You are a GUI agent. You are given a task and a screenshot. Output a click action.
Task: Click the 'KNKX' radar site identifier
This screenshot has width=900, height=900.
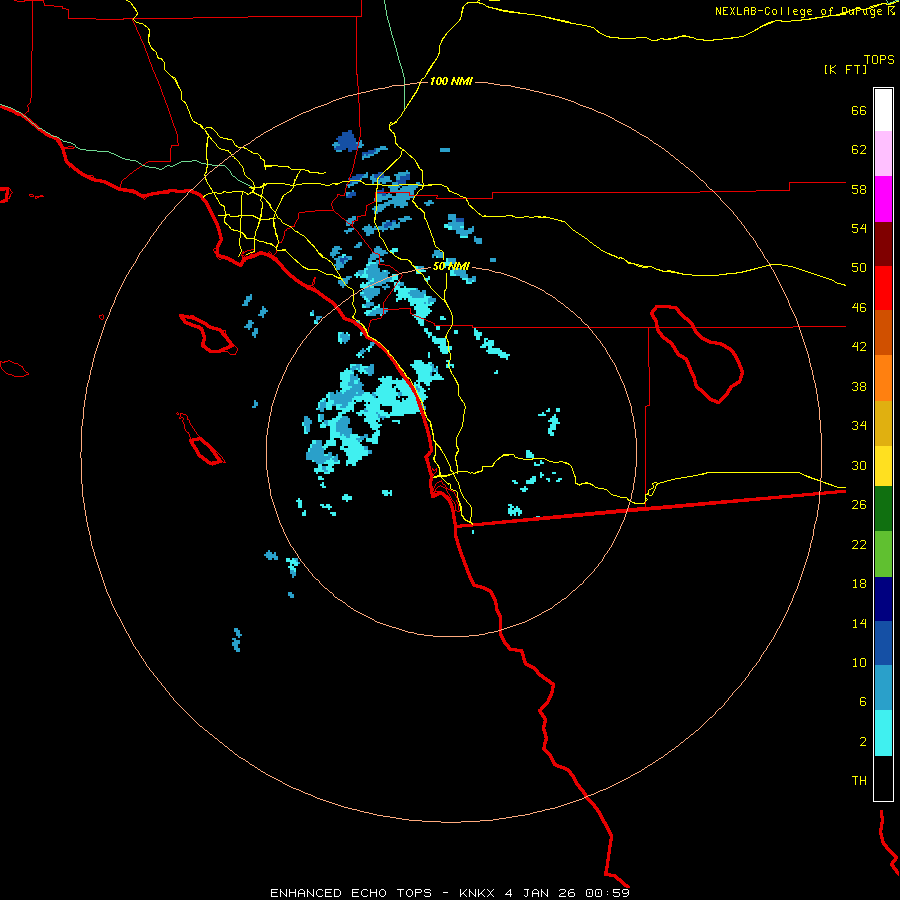click(x=478, y=893)
